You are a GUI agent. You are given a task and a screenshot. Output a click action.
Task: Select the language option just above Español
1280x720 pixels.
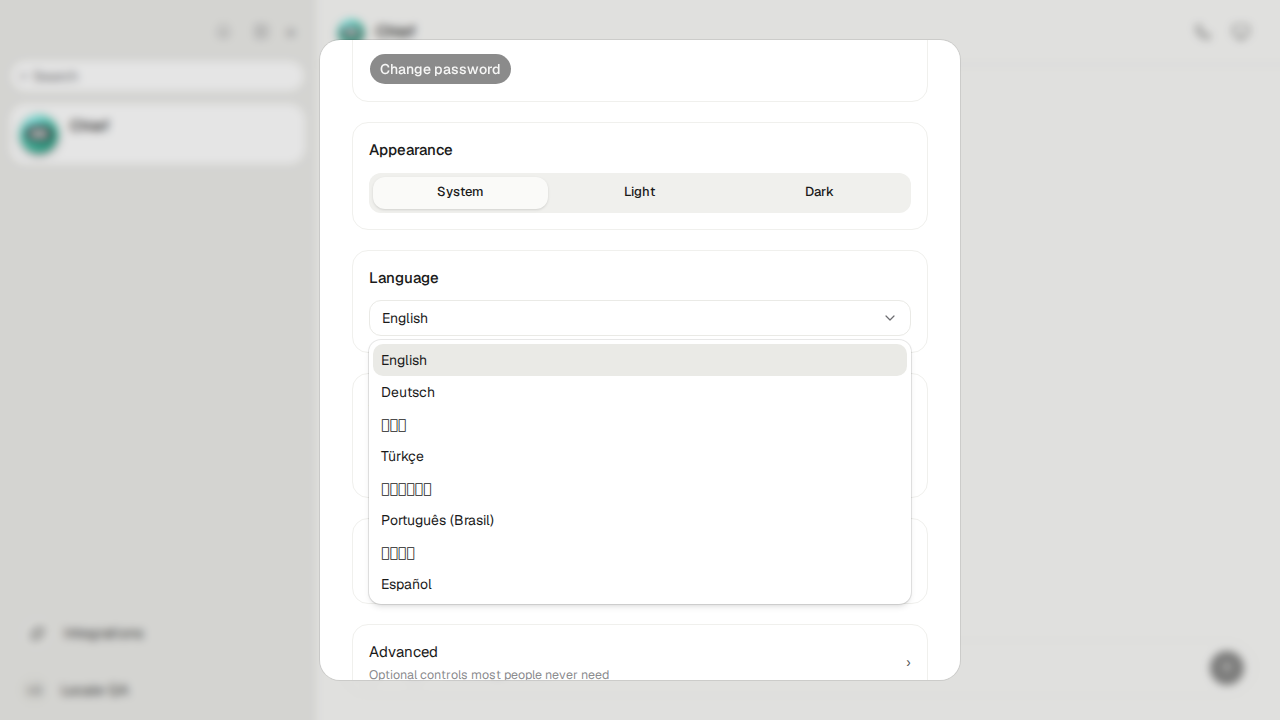point(640,552)
